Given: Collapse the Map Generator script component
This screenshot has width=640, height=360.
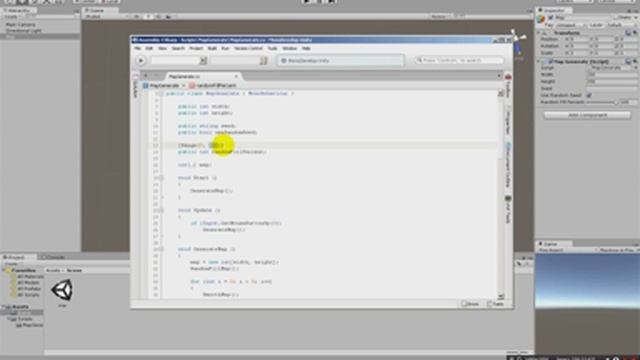Looking at the screenshot, I should click(x=539, y=62).
